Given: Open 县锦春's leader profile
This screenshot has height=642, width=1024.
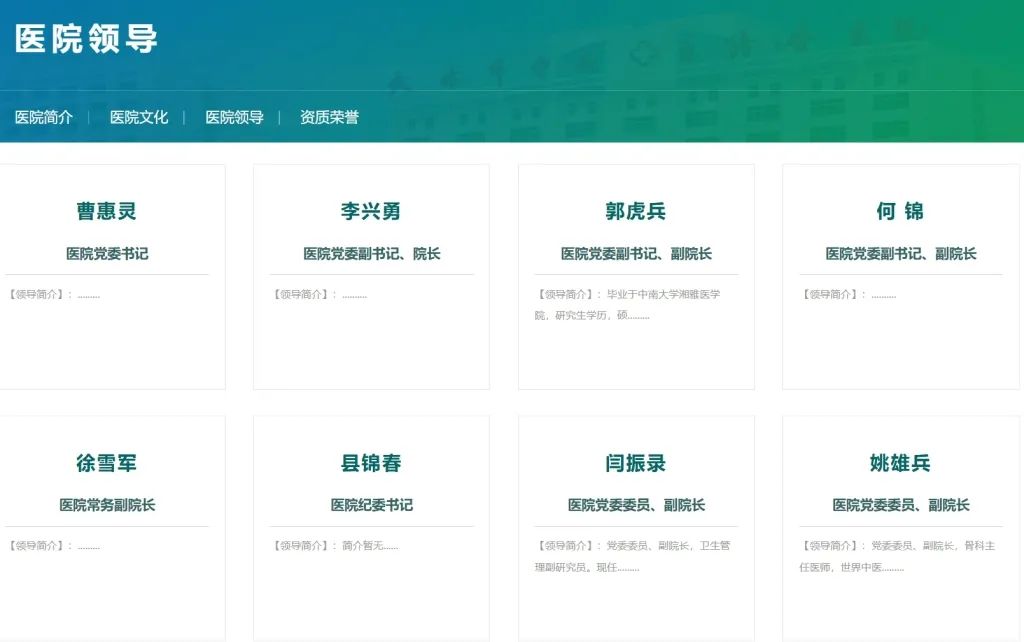Looking at the screenshot, I should [371, 463].
